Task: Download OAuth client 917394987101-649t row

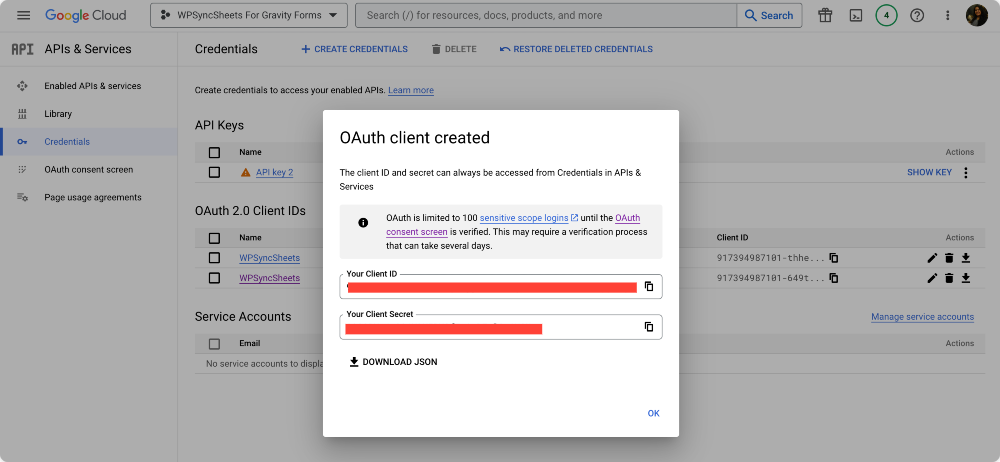Action: 966,278
